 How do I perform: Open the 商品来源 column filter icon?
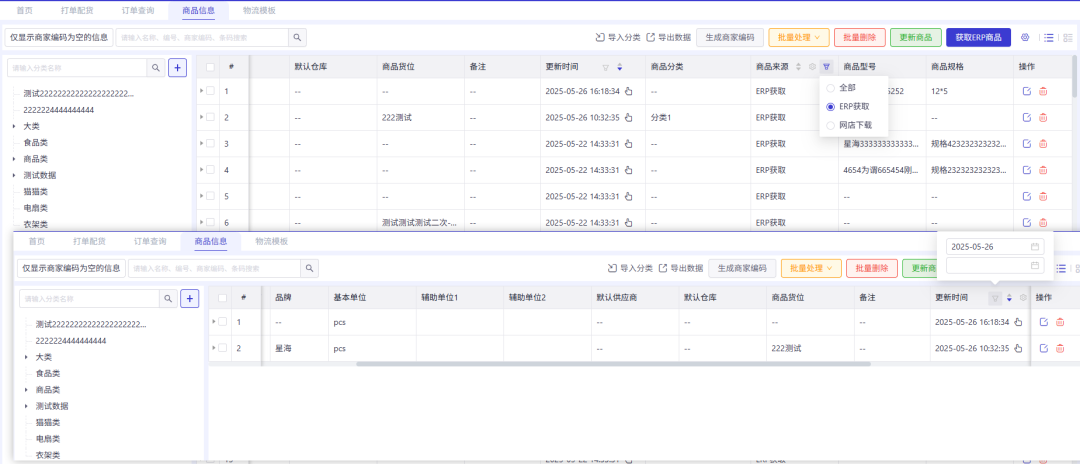coord(826,67)
